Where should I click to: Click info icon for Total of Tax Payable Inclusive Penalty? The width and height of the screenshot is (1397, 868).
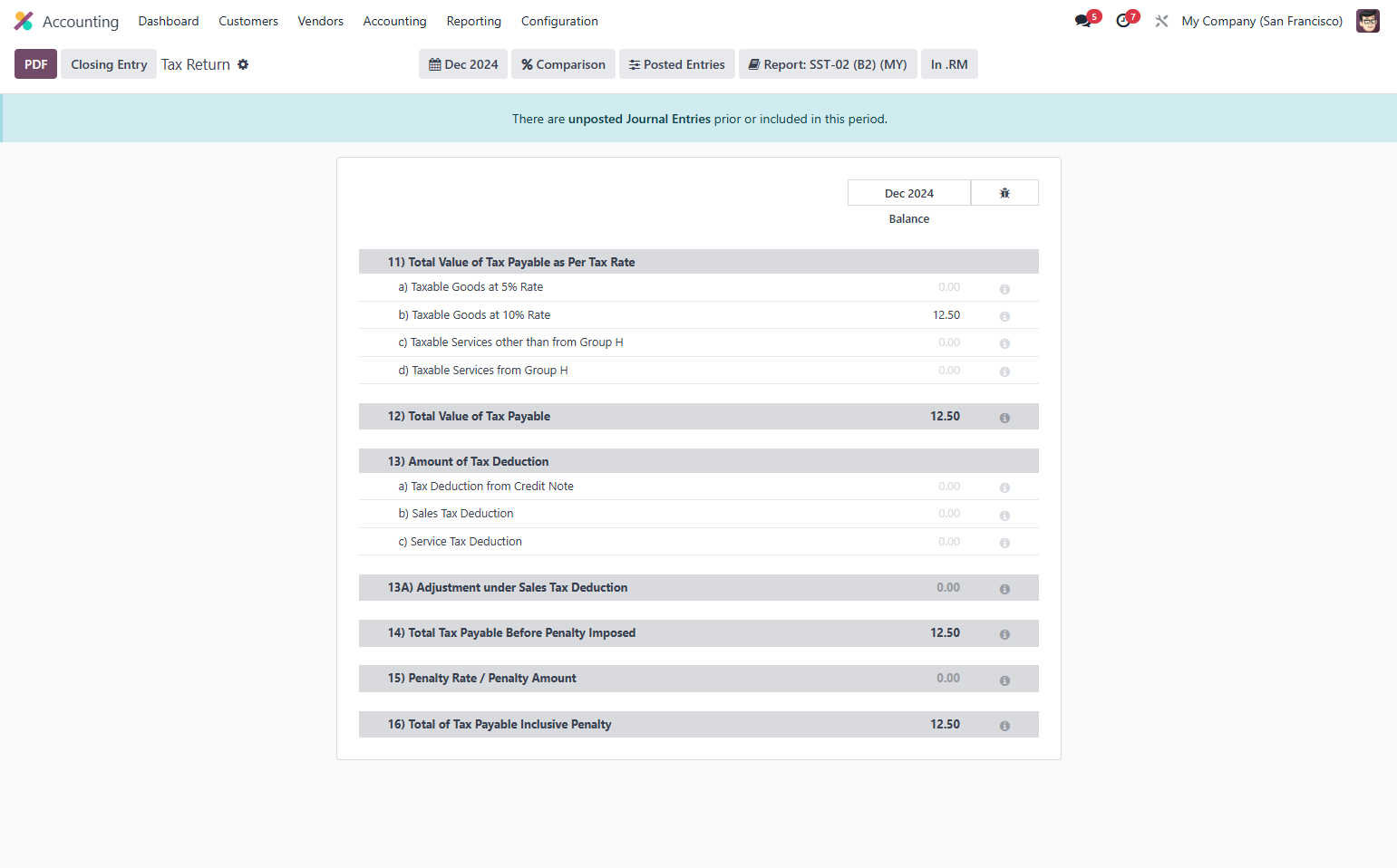click(x=1004, y=726)
